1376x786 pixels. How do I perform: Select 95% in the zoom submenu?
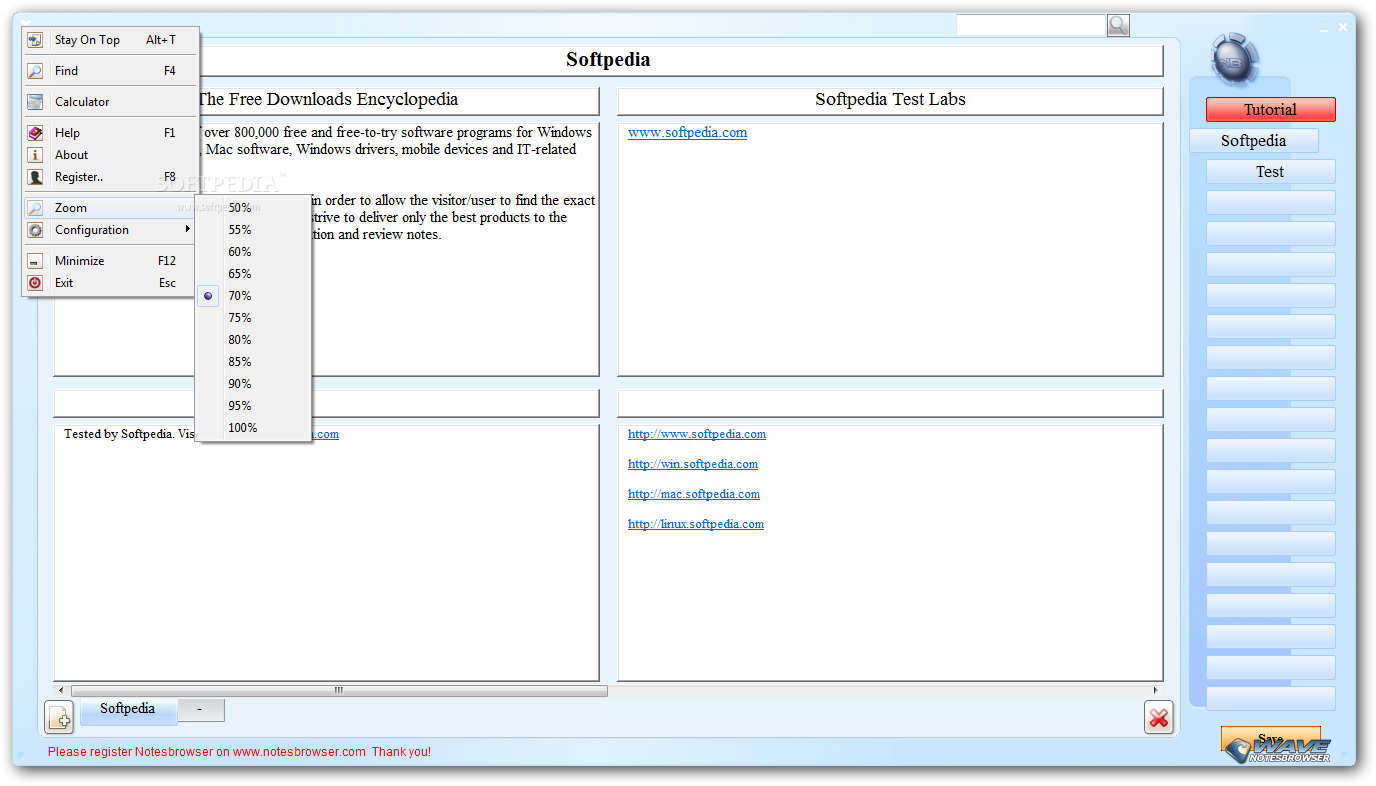pos(253,406)
